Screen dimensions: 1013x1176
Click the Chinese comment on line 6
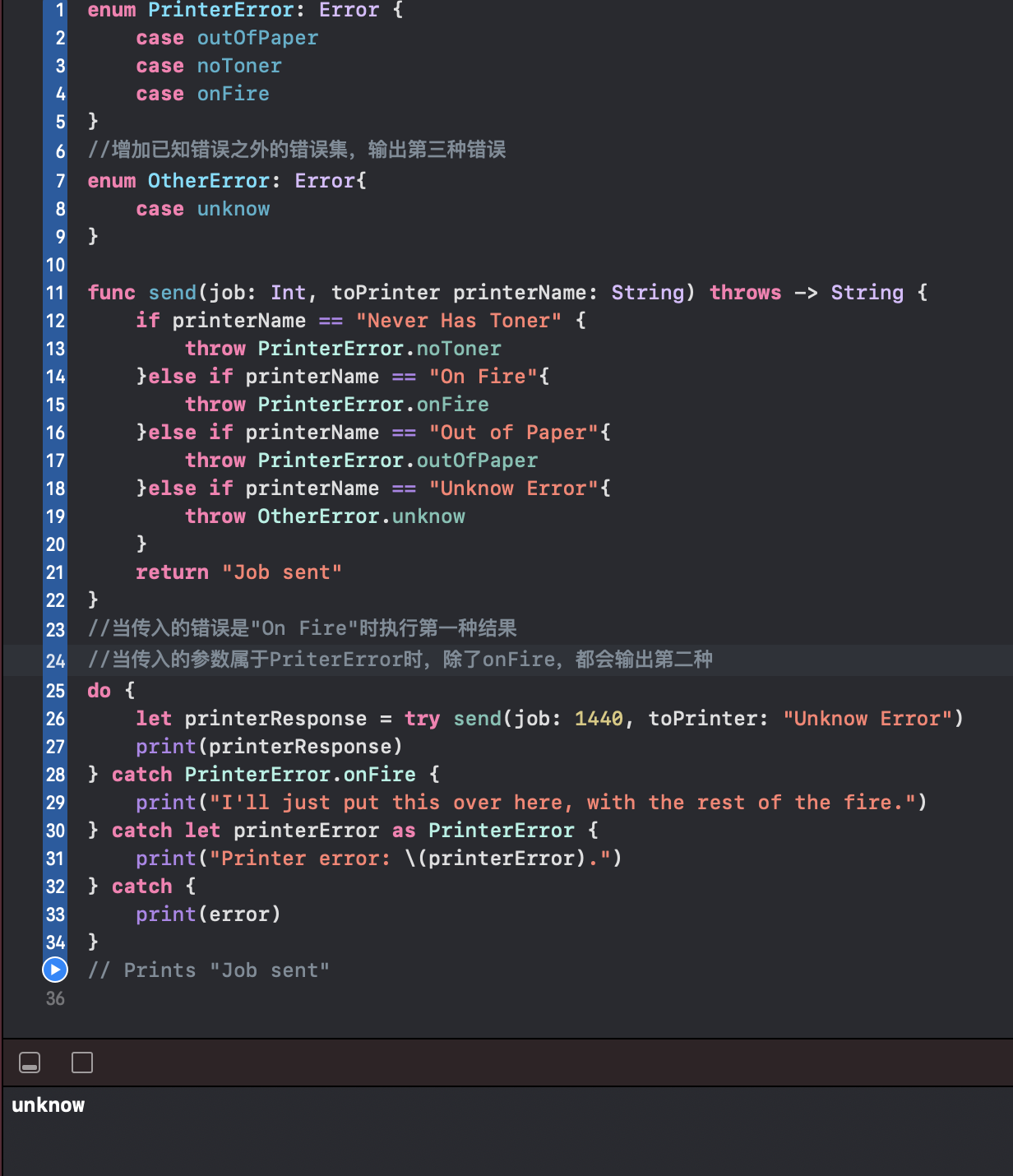[297, 150]
